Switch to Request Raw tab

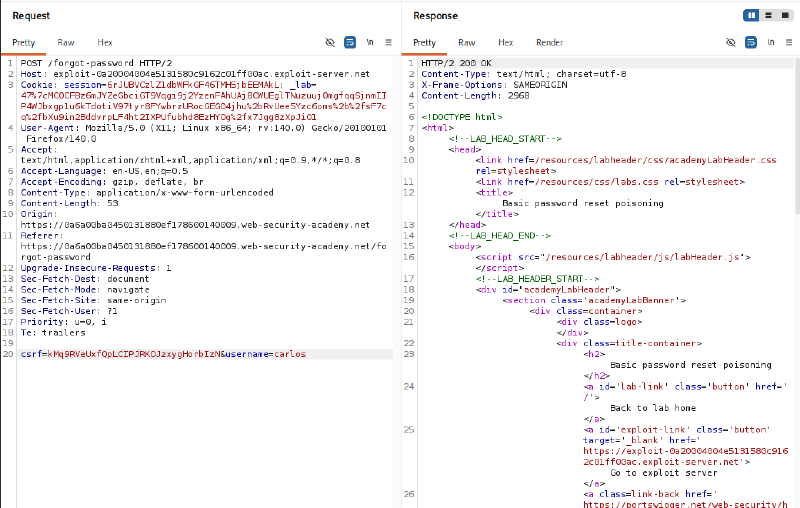coord(66,42)
